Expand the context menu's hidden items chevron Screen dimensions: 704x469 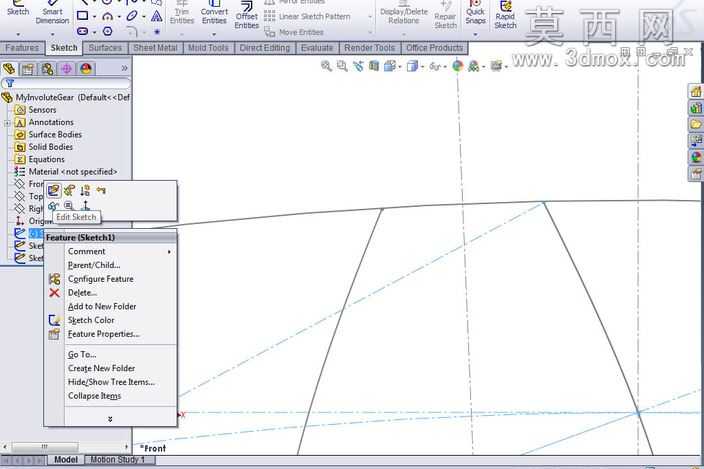coord(110,419)
